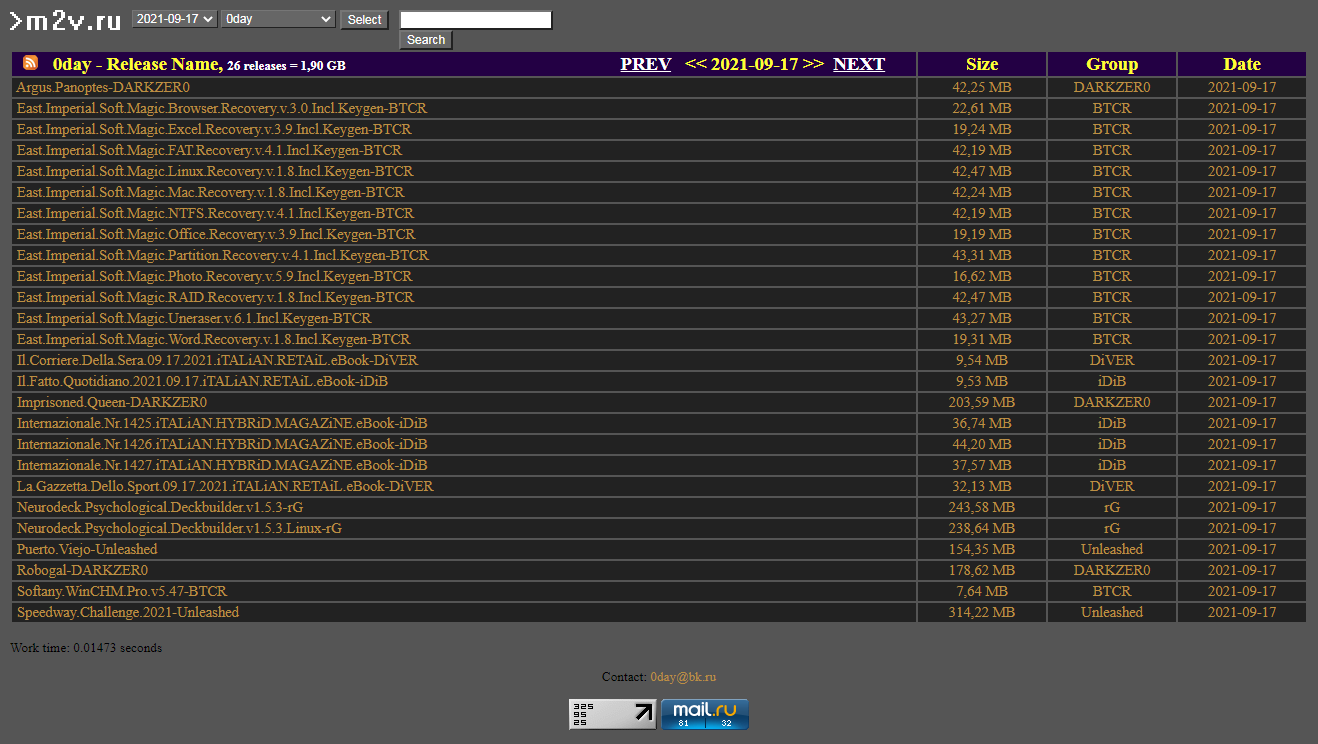Click the Unleashed group in Puerto.Viejo row
The height and width of the screenshot is (744, 1318).
1112,549
